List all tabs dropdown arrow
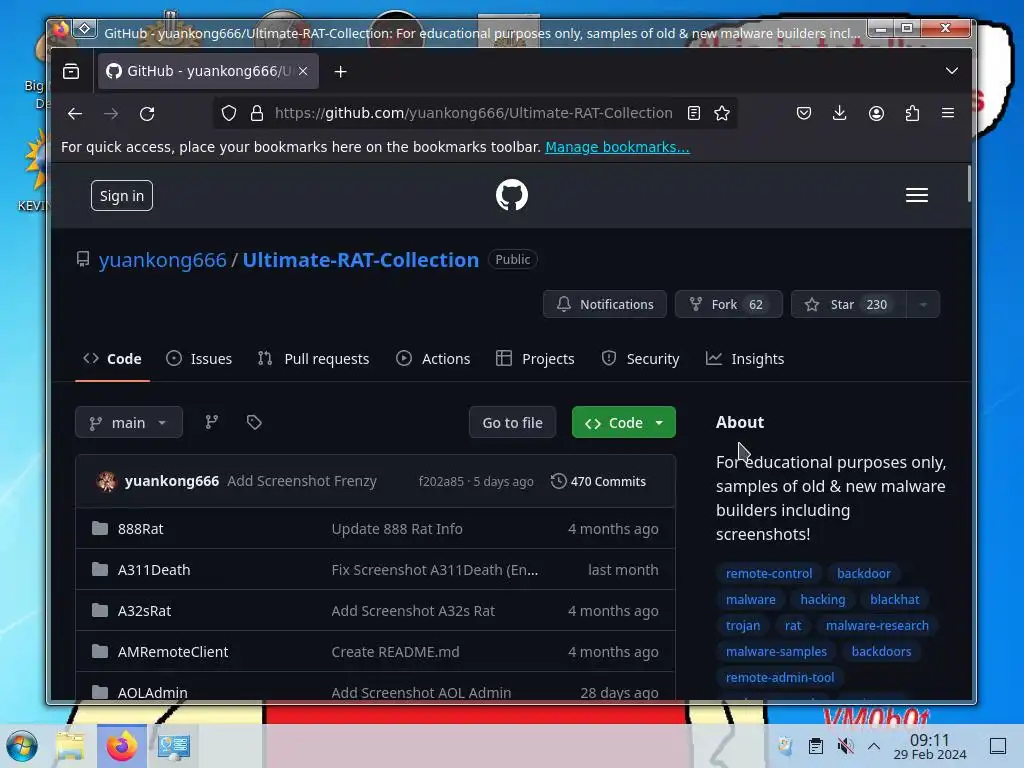Viewport: 1024px width, 768px height. tap(952, 71)
